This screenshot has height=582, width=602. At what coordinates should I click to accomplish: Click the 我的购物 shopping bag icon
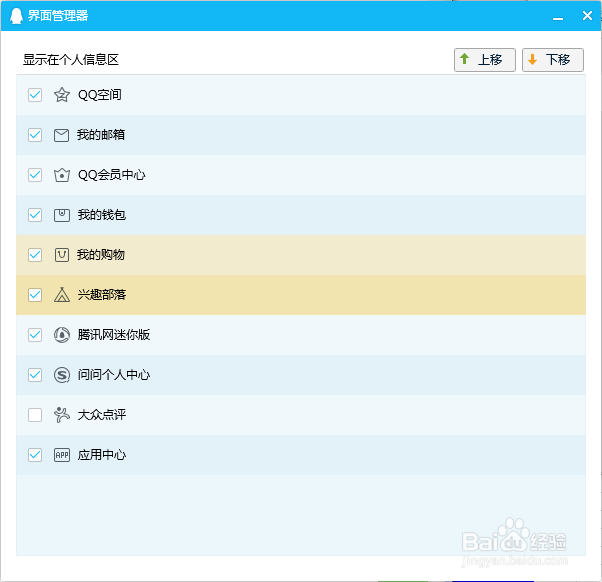pos(61,255)
